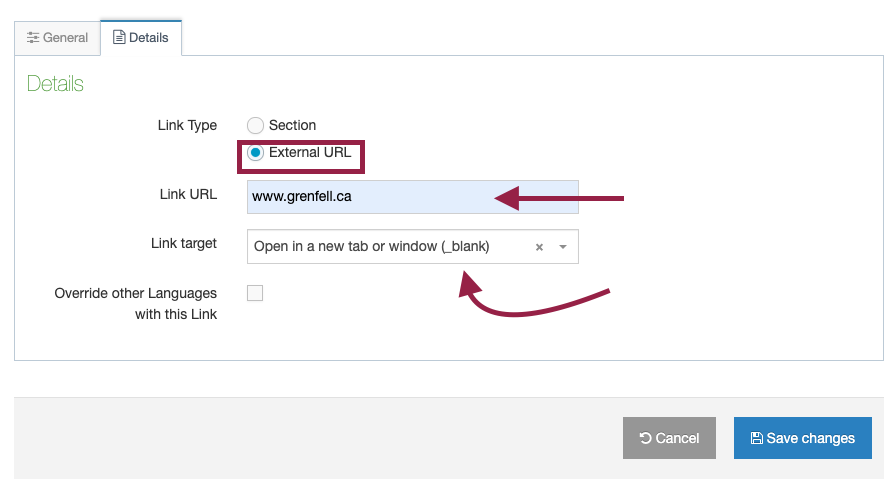Select the Section link type radio

(x=255, y=125)
